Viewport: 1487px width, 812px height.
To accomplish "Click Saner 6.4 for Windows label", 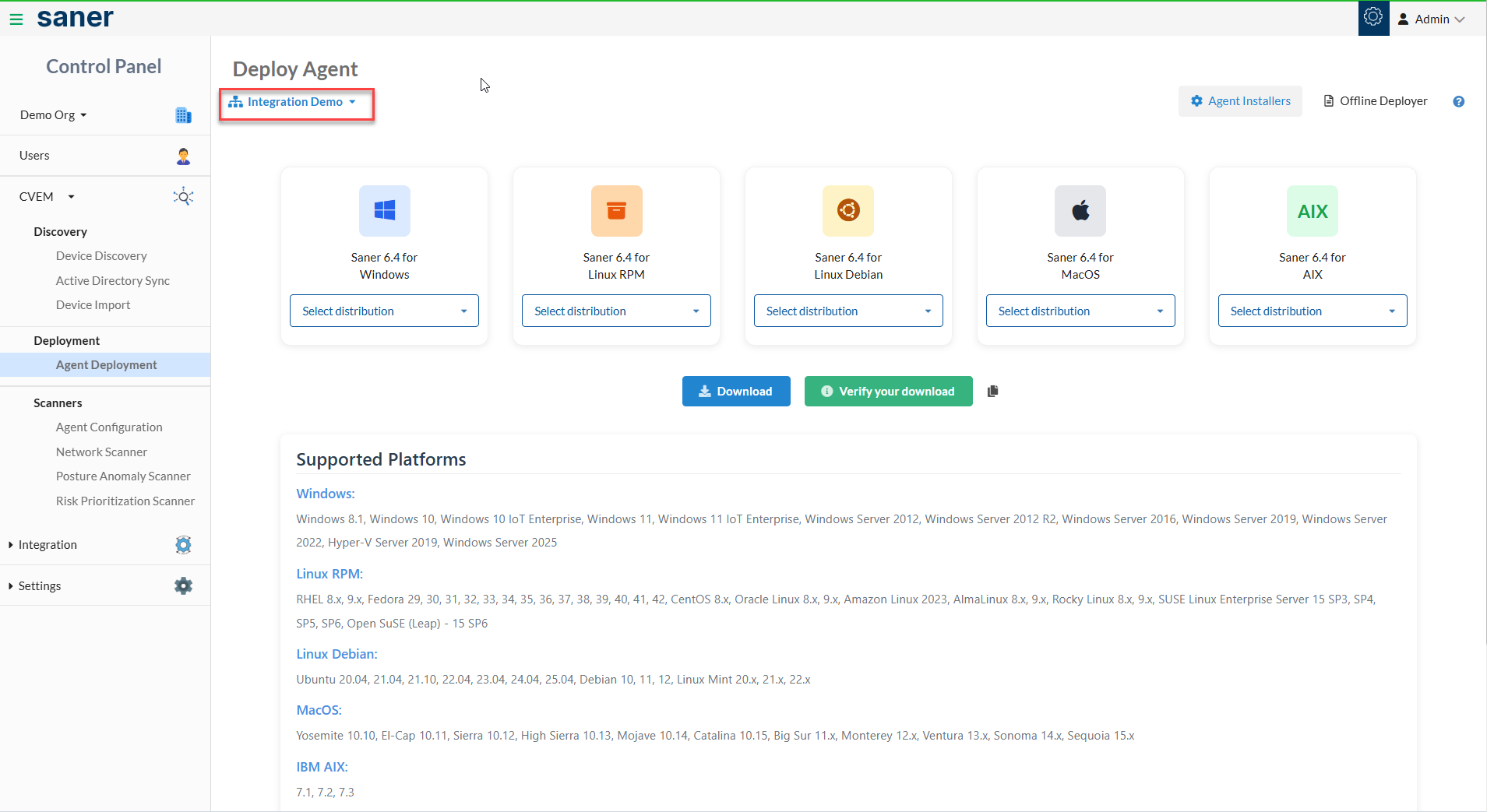I will pyautogui.click(x=384, y=266).
